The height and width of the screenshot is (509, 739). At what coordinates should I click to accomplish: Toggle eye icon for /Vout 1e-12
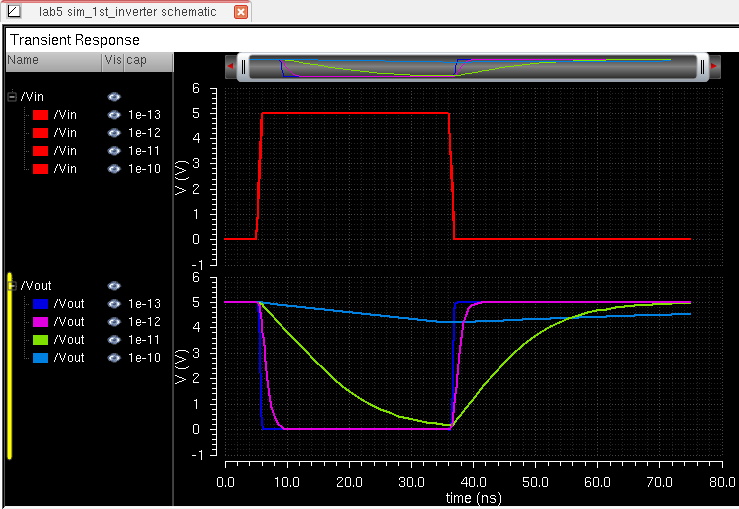pos(114,322)
